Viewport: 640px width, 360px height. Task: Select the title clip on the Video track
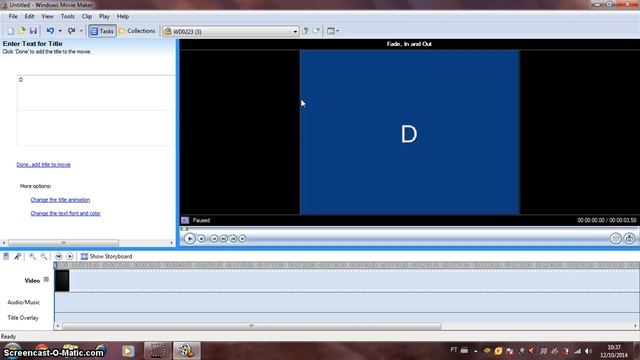[x=62, y=281]
